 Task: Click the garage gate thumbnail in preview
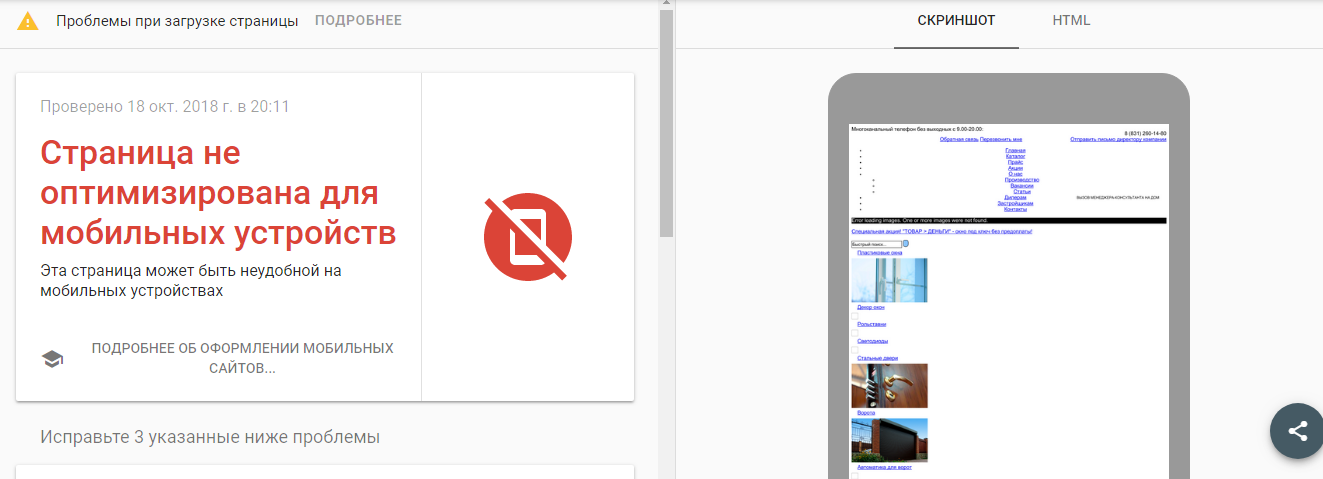[x=889, y=440]
